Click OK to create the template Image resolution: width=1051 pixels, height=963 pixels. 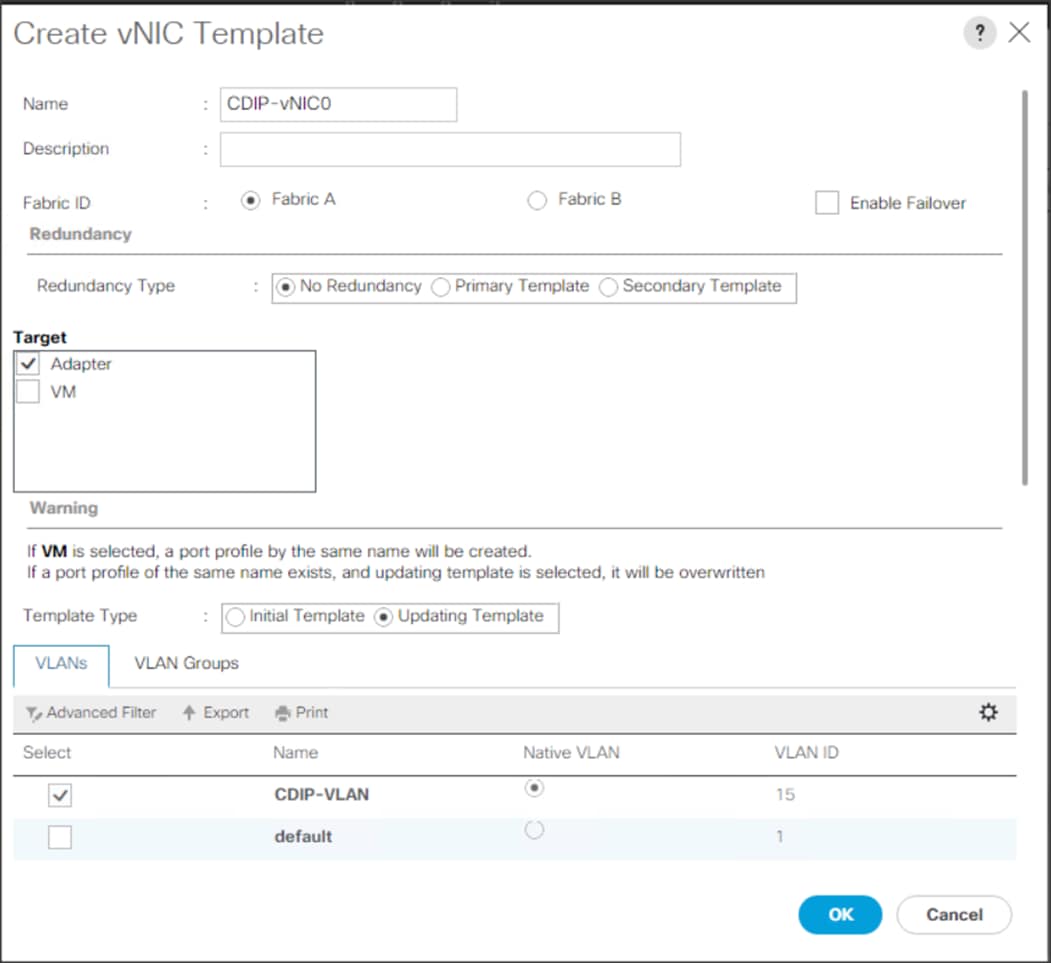tap(840, 914)
